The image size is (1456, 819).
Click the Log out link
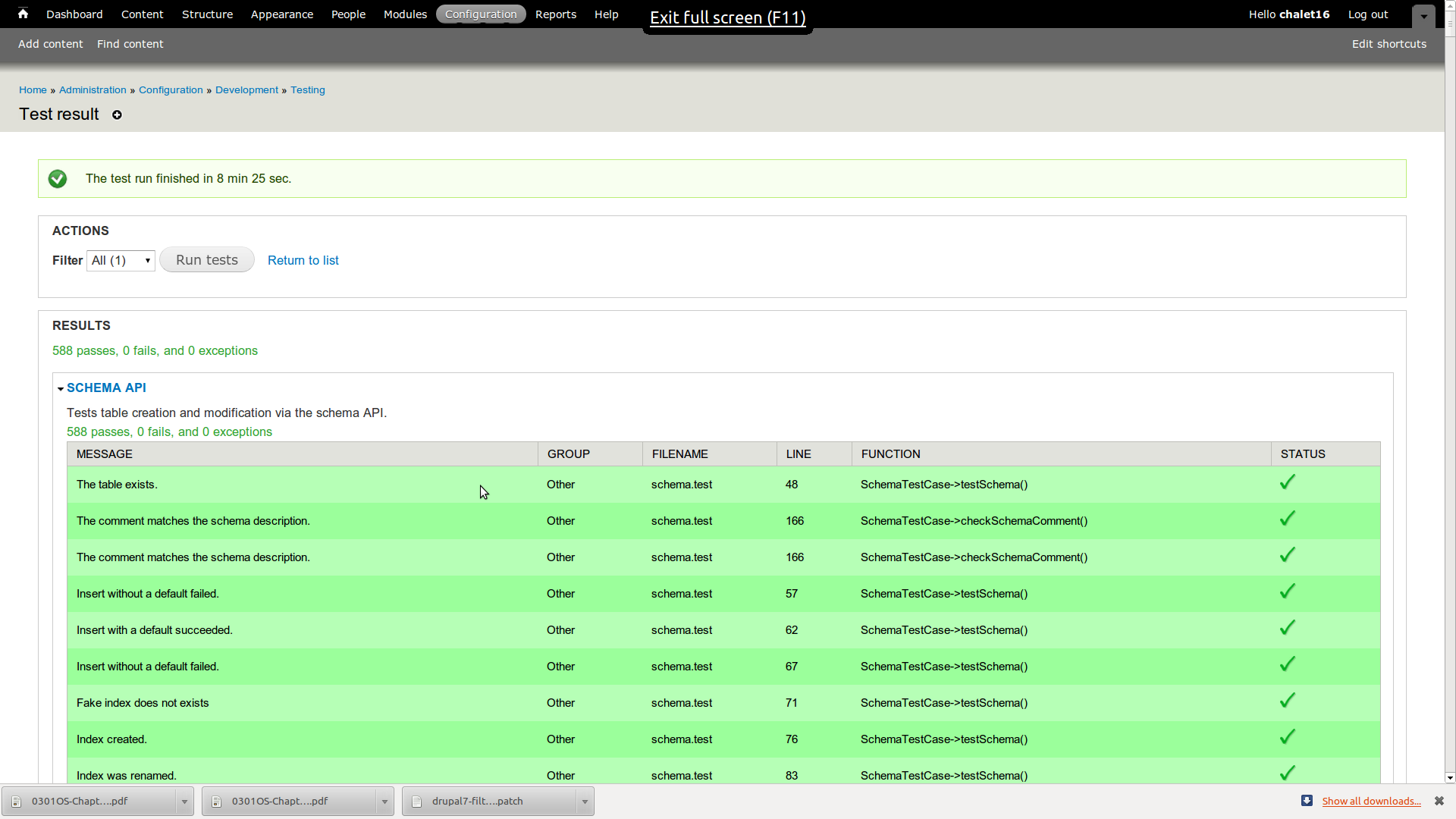1367,14
